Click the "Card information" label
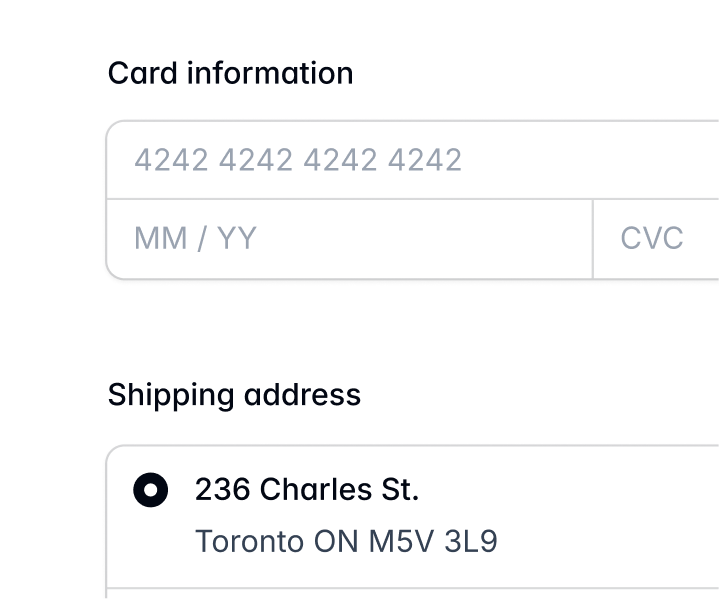 230,73
